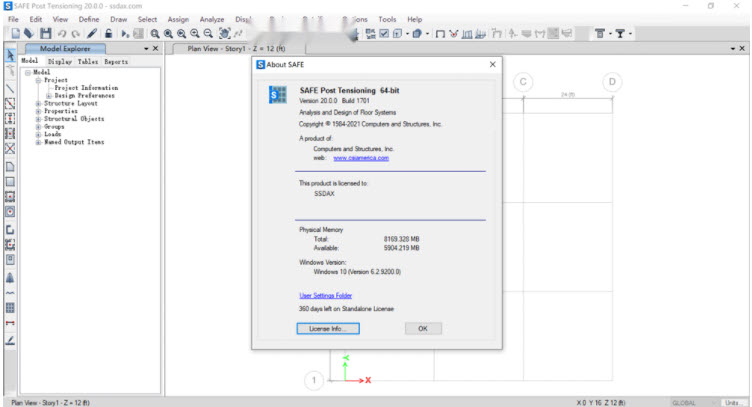Click grid bubble 1 in plan view
The width and height of the screenshot is (752, 407).
click(314, 380)
